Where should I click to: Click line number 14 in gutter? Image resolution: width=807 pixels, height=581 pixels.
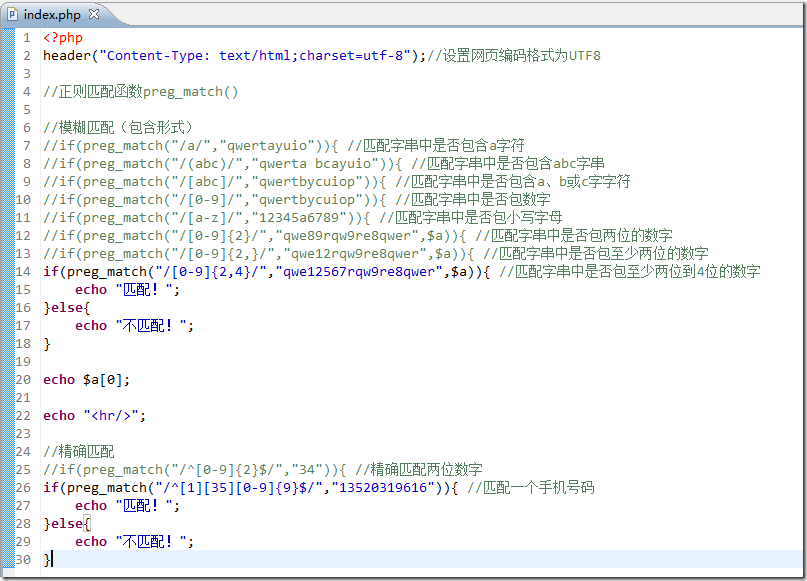(x=23, y=272)
